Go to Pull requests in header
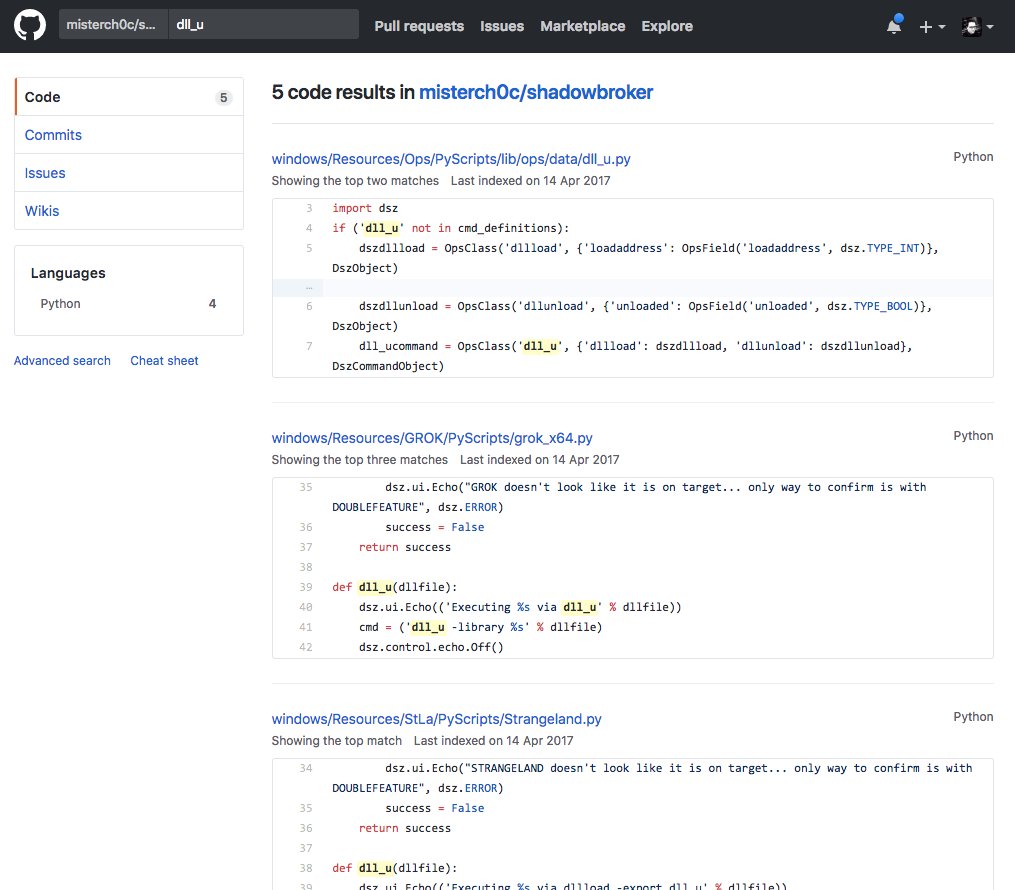The width and height of the screenshot is (1015, 890). [419, 26]
